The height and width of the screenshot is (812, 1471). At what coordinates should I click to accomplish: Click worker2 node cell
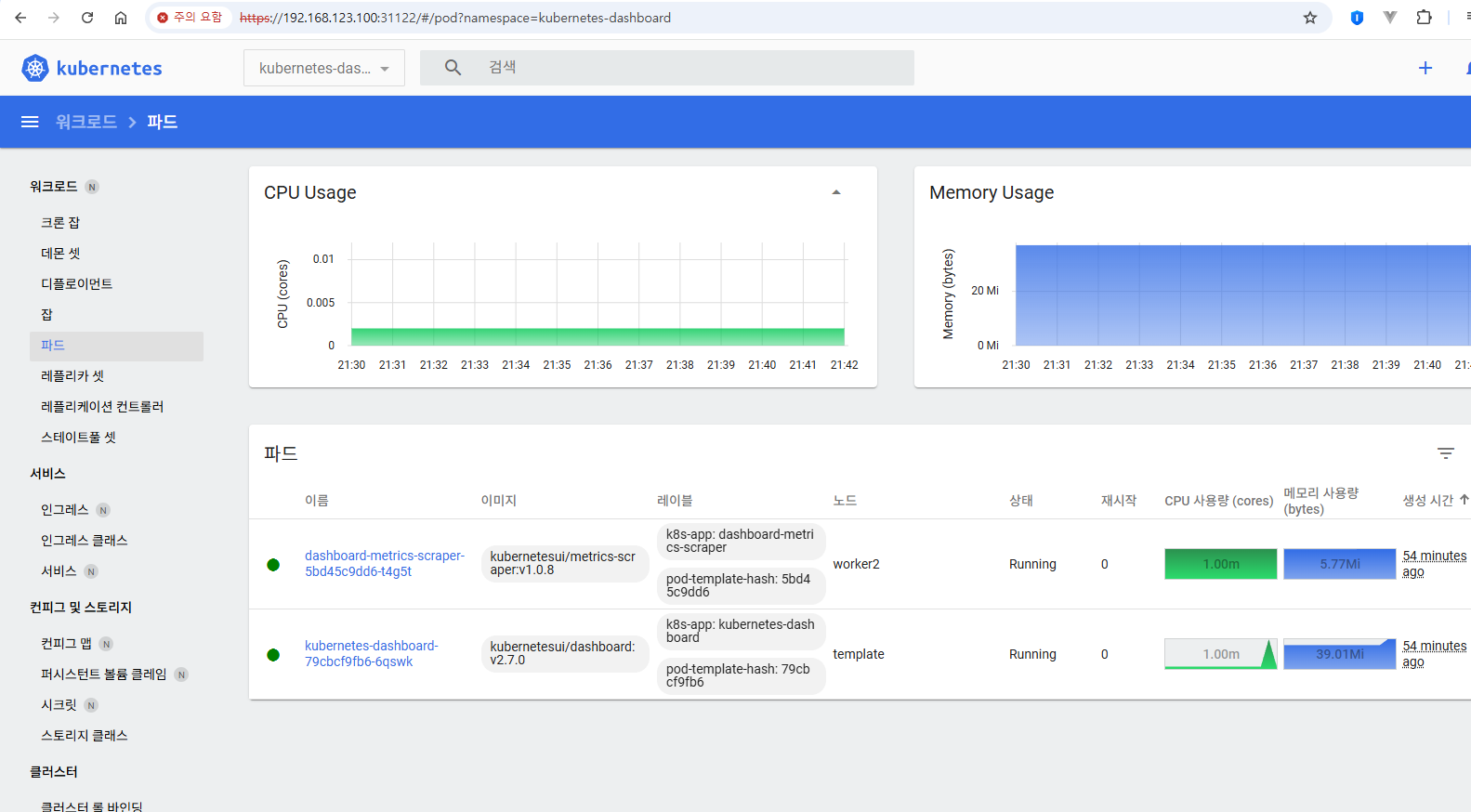(856, 564)
